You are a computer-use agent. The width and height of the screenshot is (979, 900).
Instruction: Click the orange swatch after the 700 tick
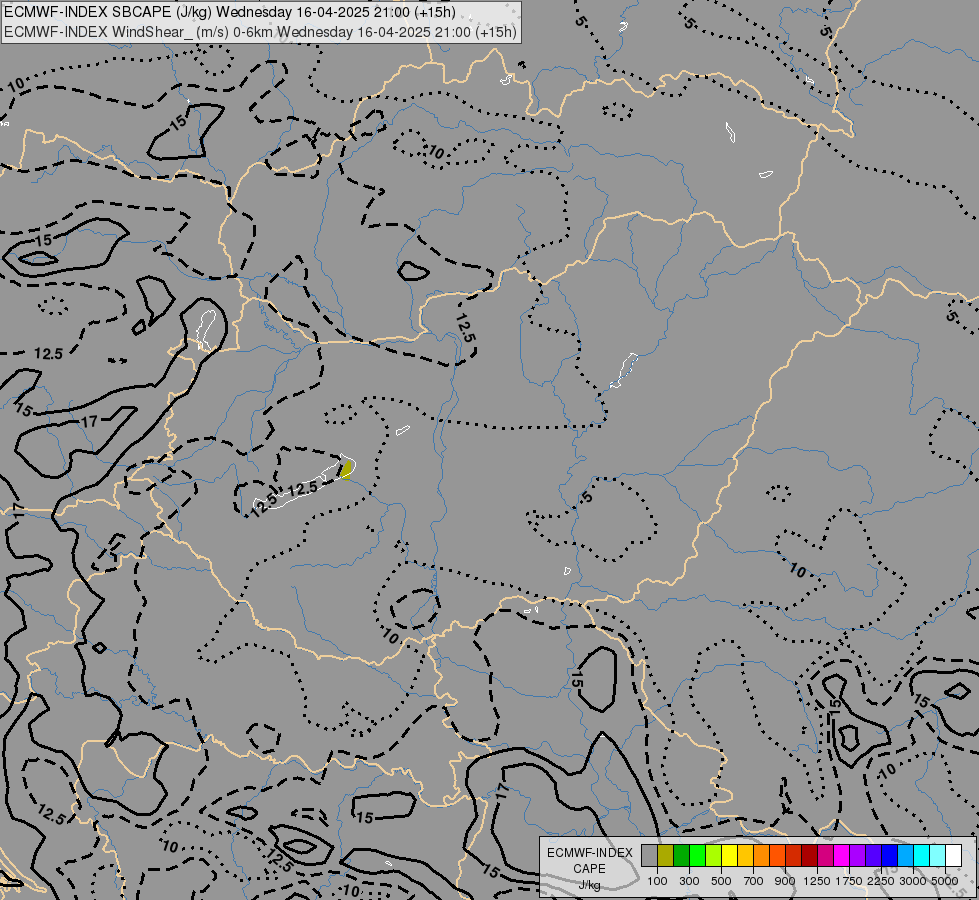[x=761, y=855]
